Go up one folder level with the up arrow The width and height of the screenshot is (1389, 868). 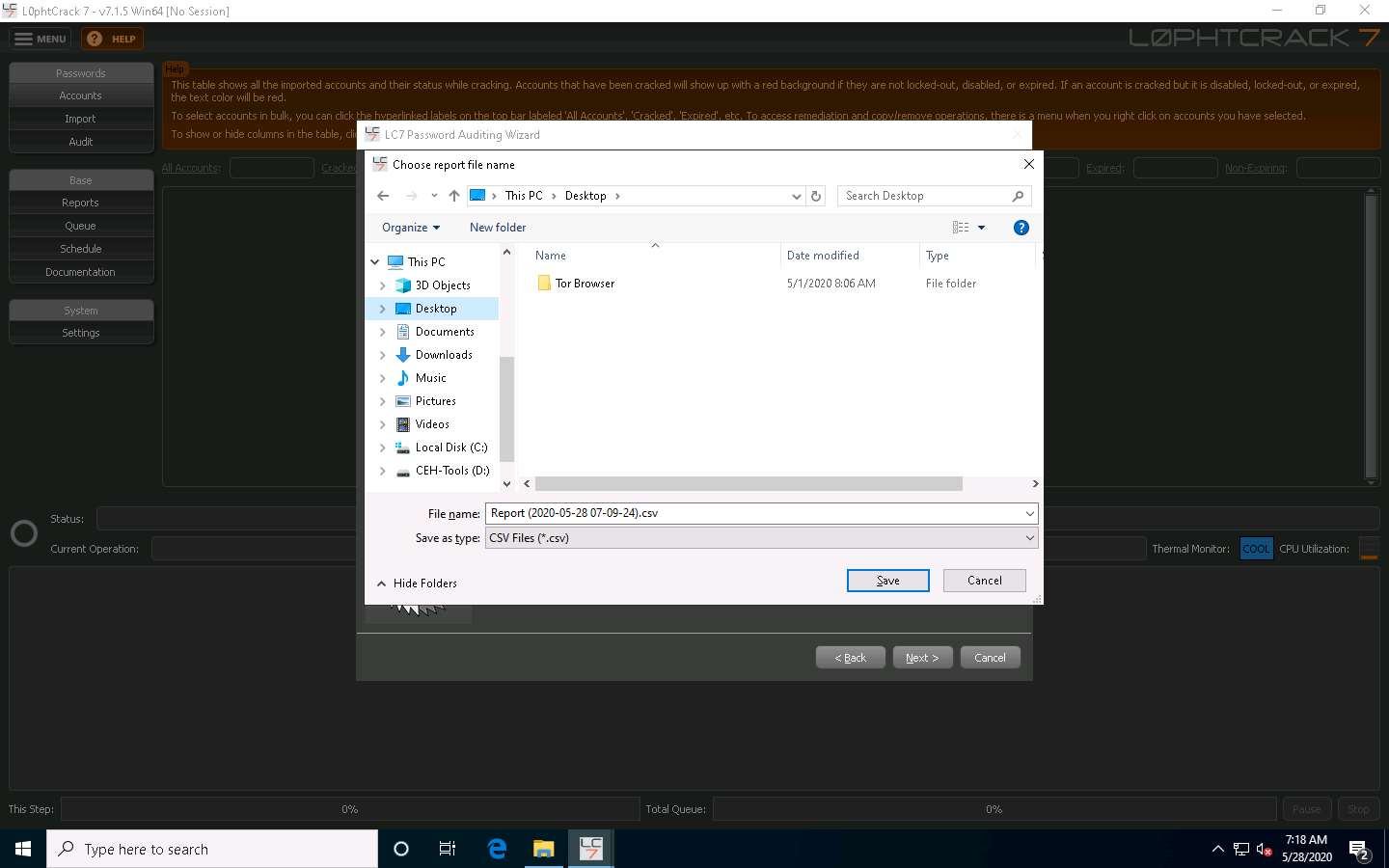(x=454, y=196)
